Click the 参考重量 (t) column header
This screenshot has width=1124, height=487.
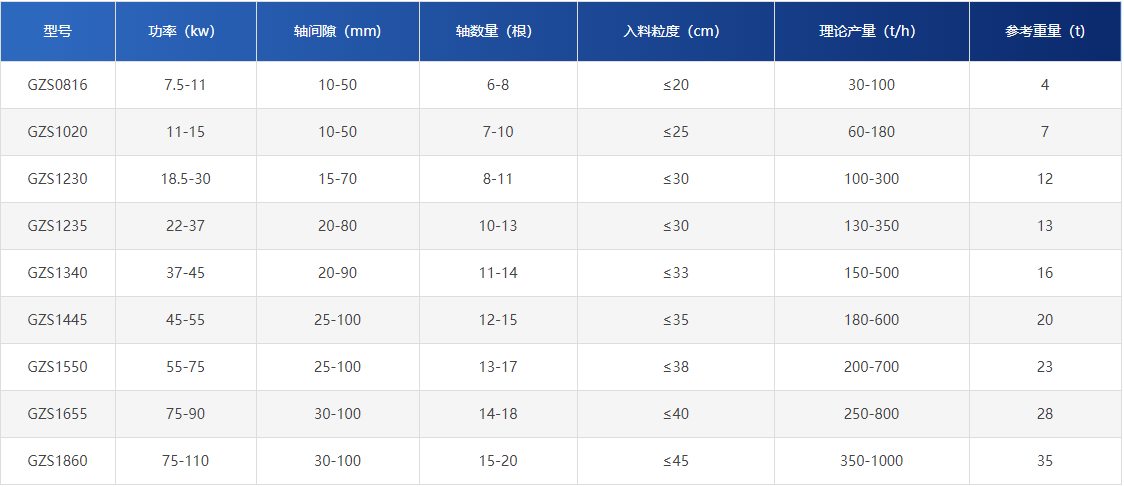[1045, 31]
